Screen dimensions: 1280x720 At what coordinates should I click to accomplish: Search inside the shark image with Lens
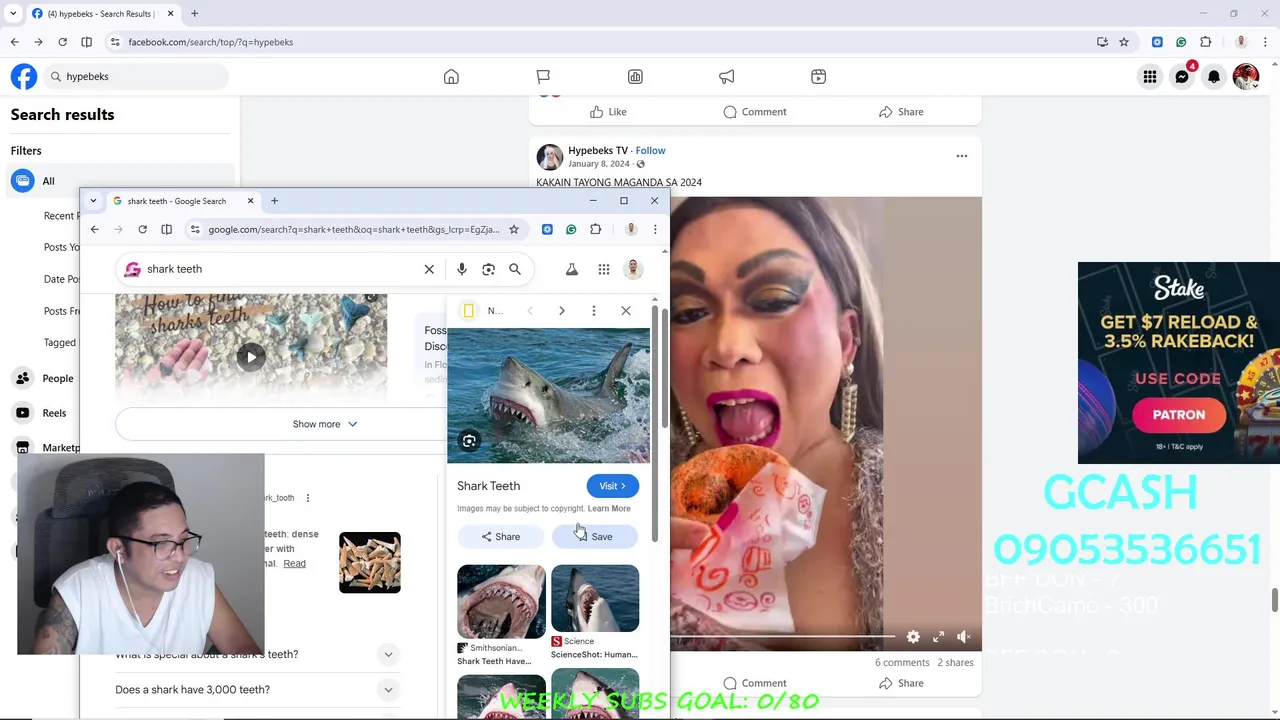pos(469,441)
